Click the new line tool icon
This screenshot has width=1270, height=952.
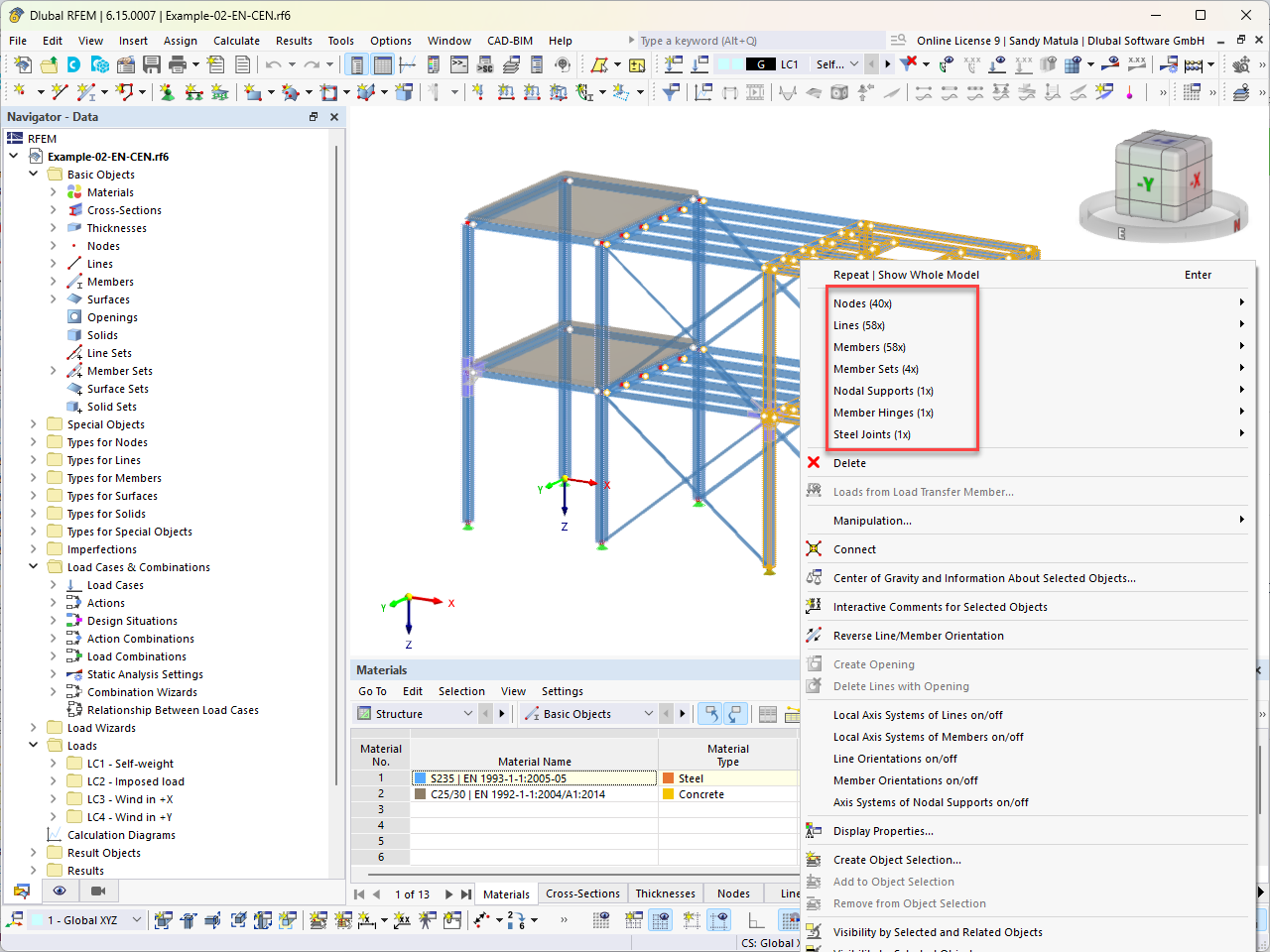coord(60,92)
